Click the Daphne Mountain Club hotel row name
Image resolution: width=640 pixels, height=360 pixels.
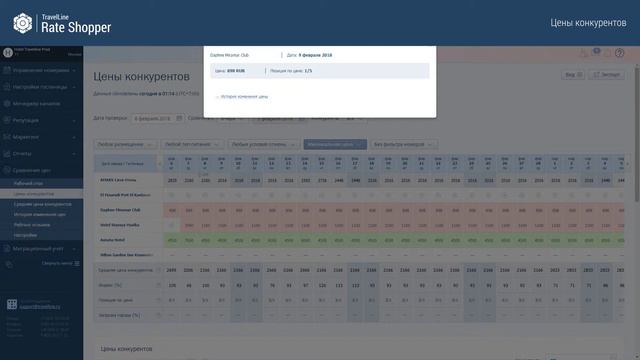point(120,210)
